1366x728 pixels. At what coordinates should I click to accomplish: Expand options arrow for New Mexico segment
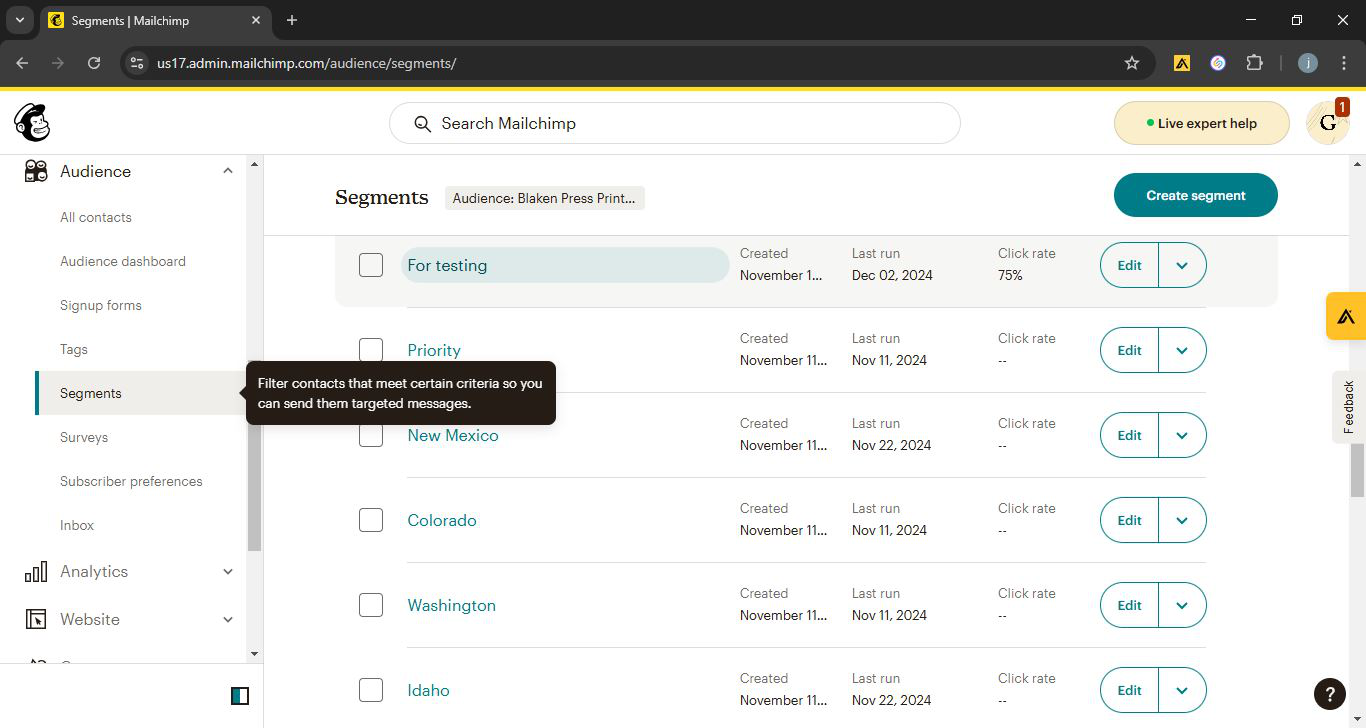point(1182,435)
